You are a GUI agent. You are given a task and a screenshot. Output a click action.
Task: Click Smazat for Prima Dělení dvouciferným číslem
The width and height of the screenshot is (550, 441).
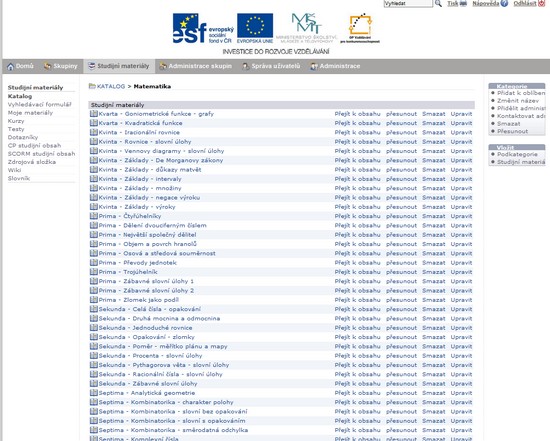434,225
